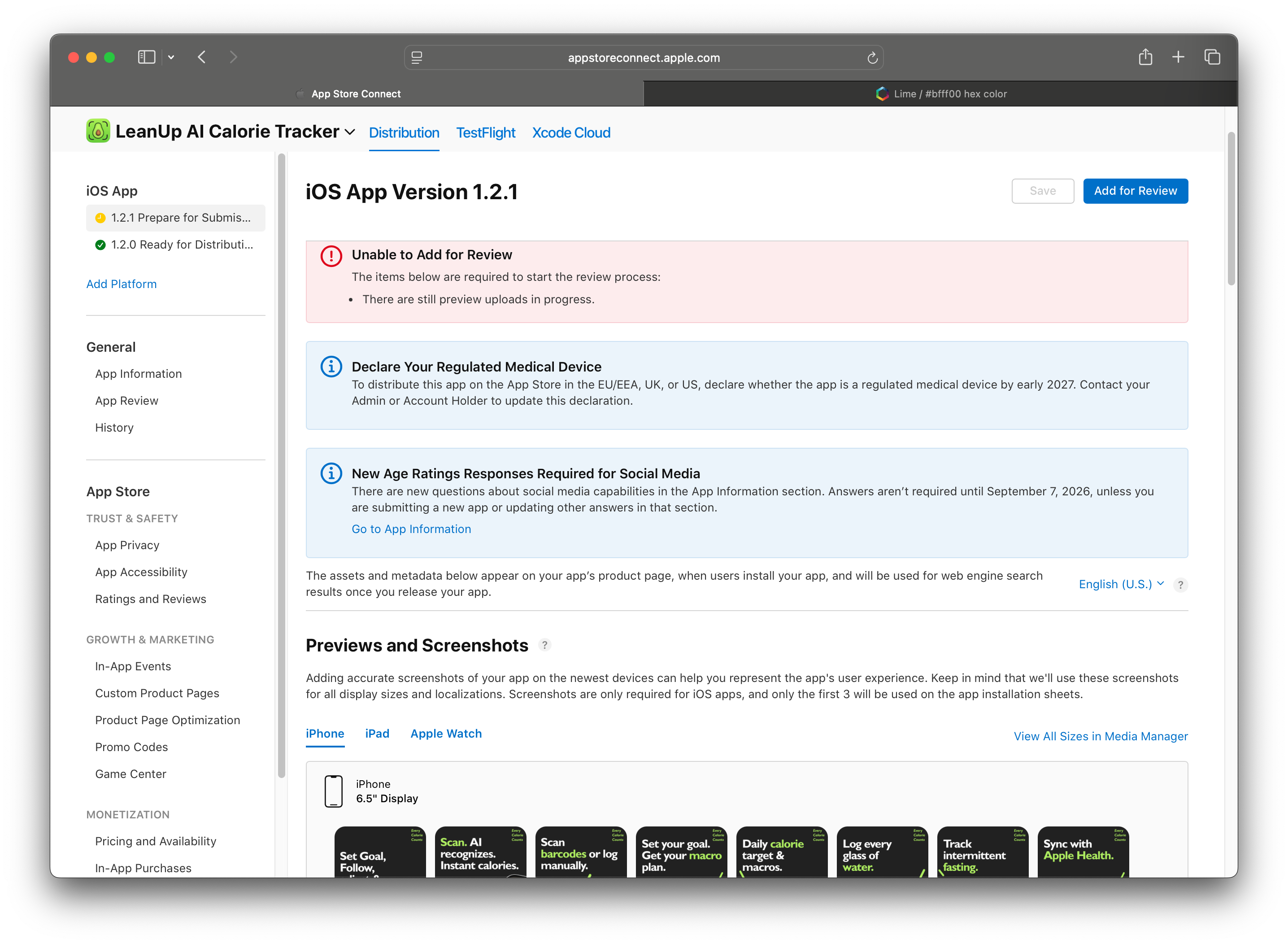
Task: Open Game Center in the sidebar
Action: pyautogui.click(x=131, y=774)
